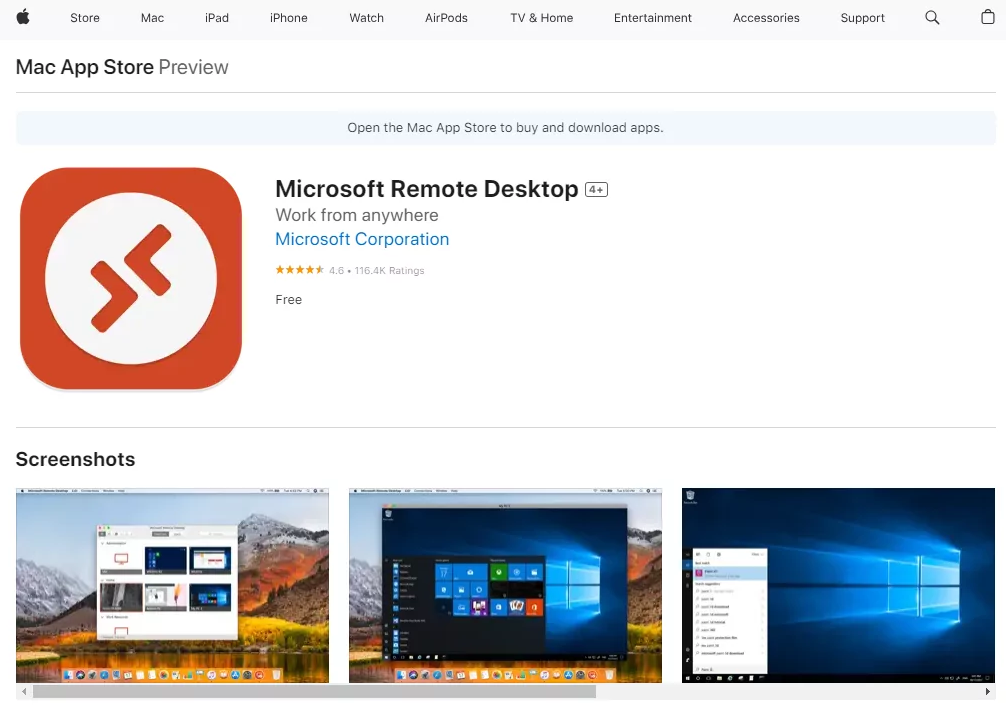This screenshot has width=1006, height=706.
Task: Click the Mac App Store heading link
Action: 85,67
